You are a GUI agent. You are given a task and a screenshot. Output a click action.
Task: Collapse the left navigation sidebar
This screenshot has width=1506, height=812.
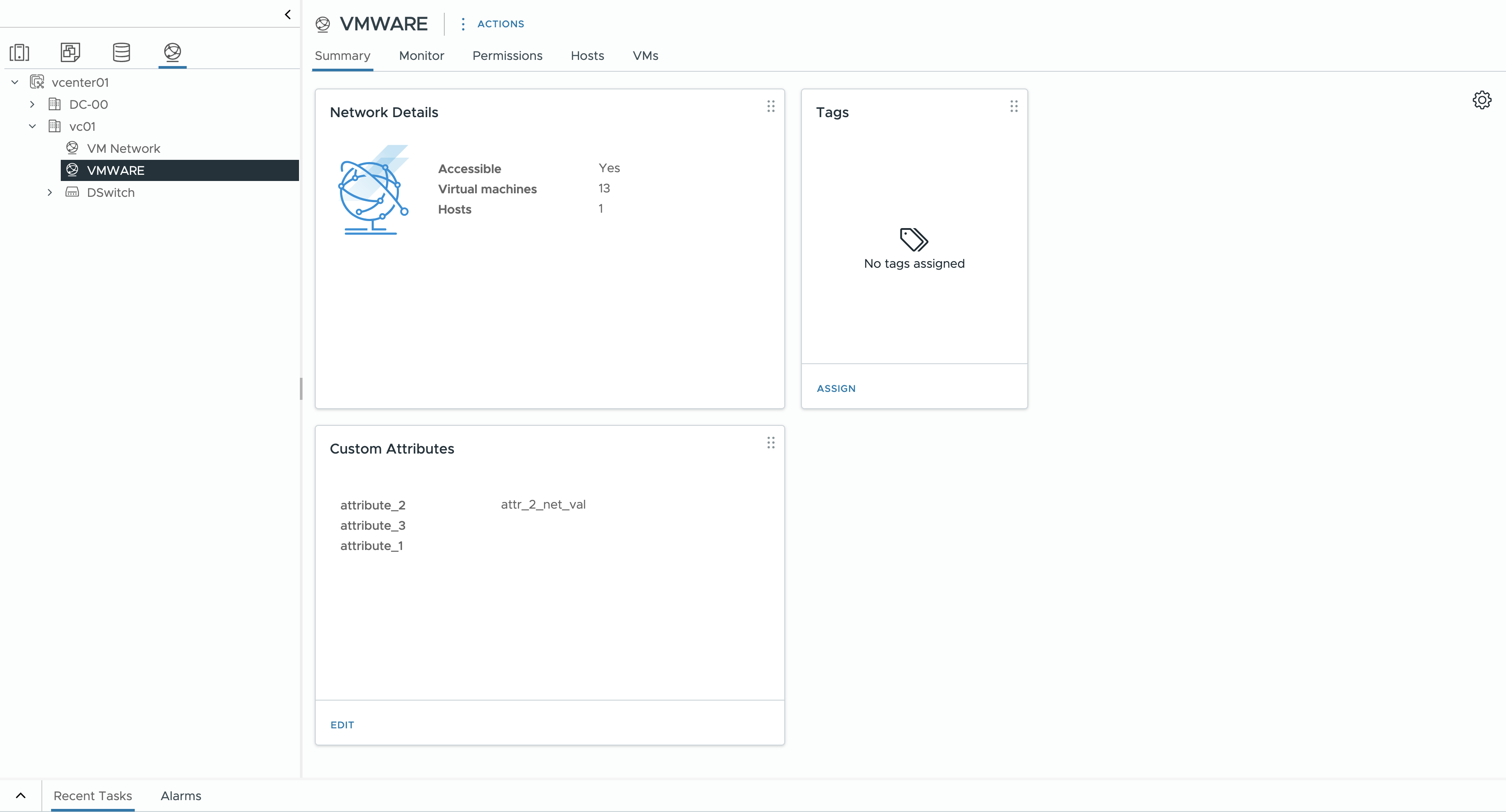[288, 15]
